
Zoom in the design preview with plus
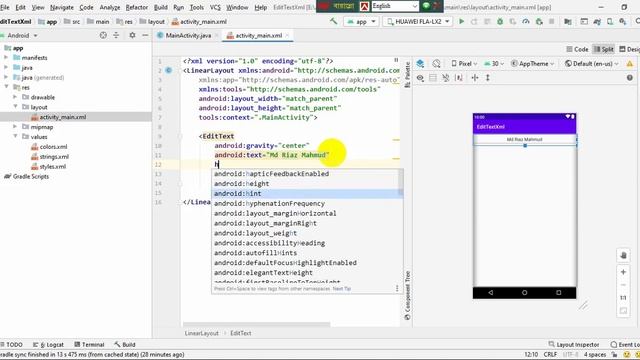point(623,272)
